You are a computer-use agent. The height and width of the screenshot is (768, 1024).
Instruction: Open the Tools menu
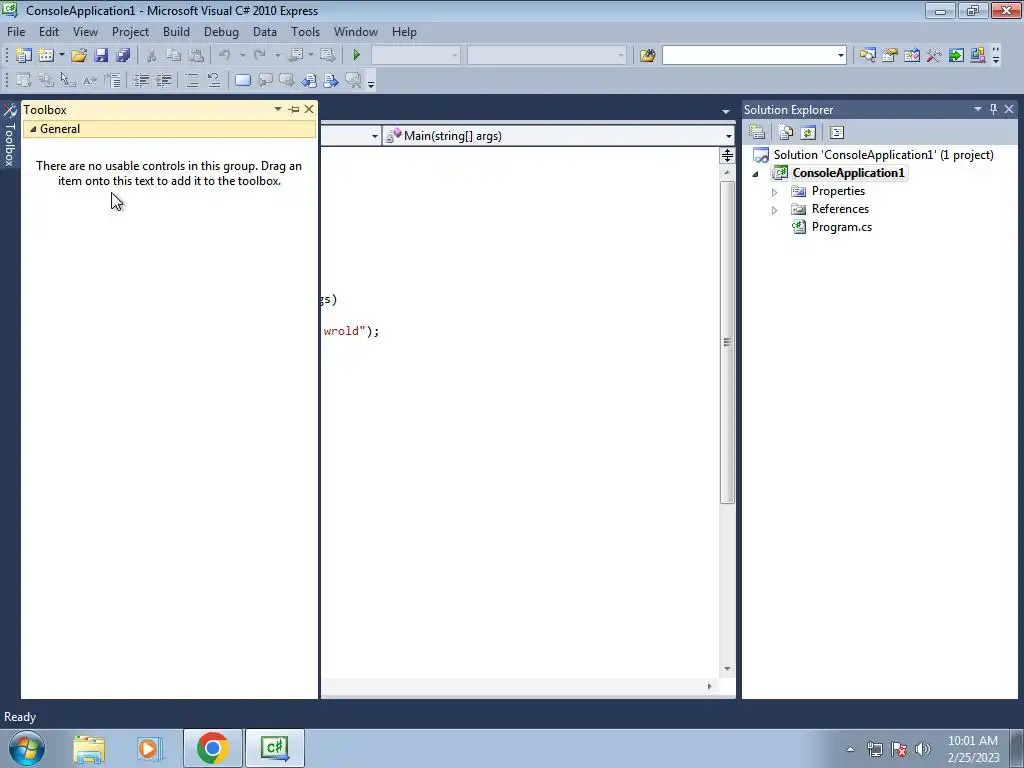305,32
